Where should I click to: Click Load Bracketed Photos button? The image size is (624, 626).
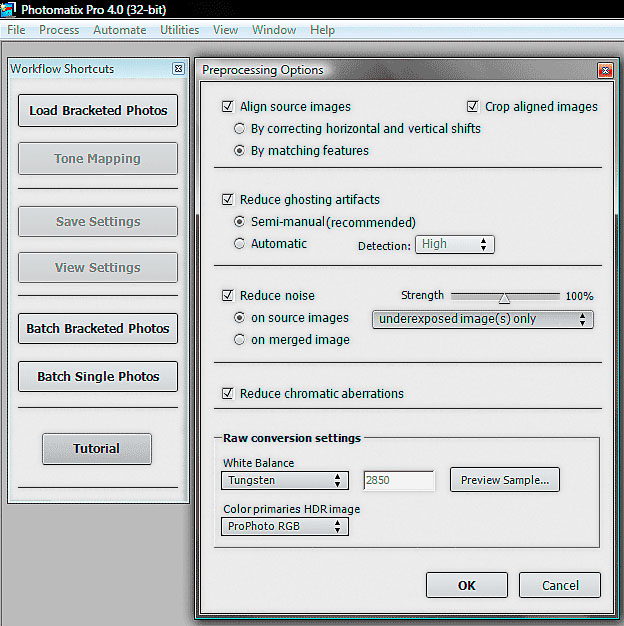[x=97, y=111]
